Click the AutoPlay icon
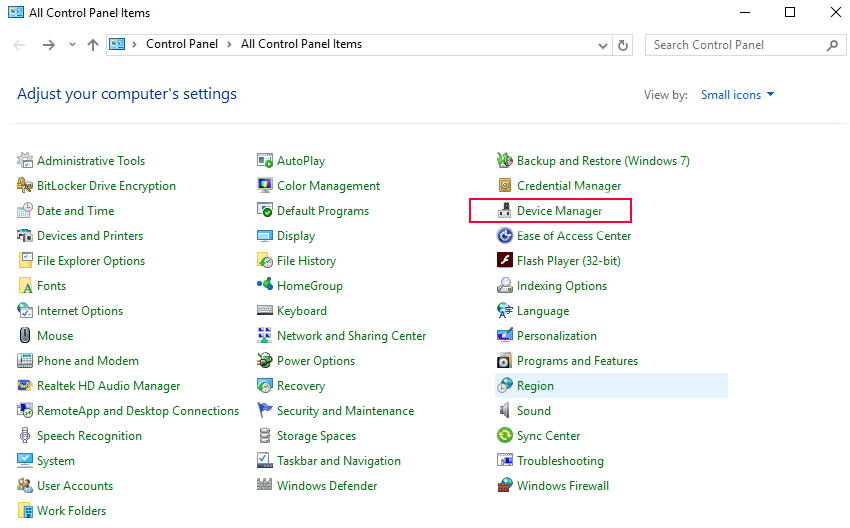Screen dimensions: 850x528 tap(265, 160)
